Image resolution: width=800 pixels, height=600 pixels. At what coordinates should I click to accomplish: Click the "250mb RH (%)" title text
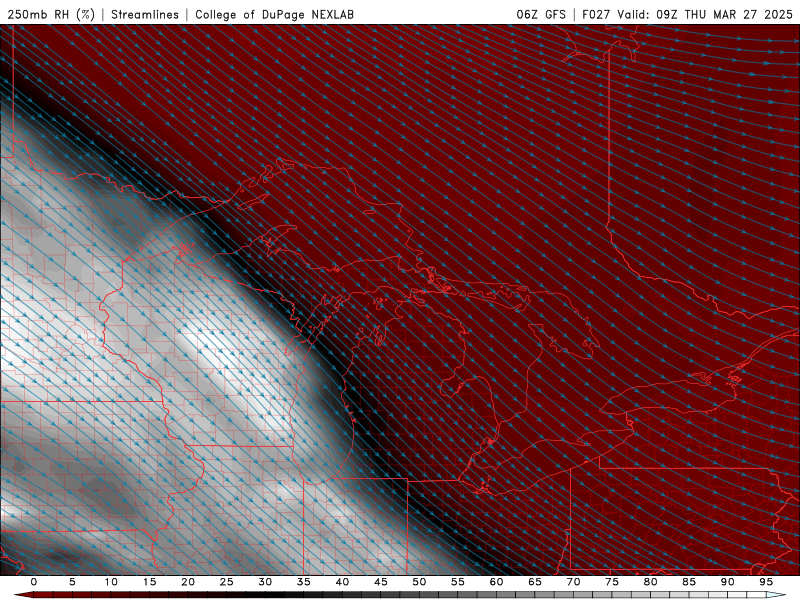[x=52, y=14]
